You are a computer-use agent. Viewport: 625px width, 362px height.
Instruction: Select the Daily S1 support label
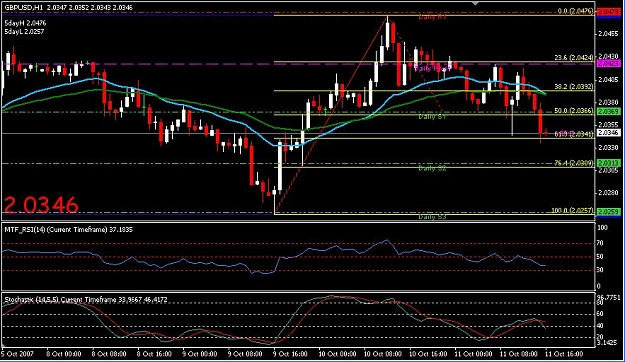coord(432,116)
